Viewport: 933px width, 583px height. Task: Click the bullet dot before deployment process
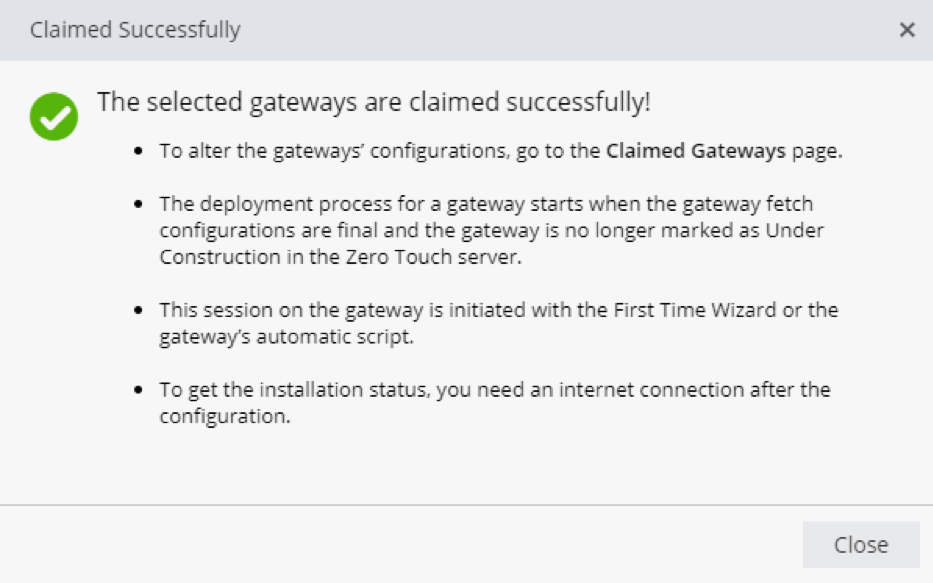click(x=138, y=204)
